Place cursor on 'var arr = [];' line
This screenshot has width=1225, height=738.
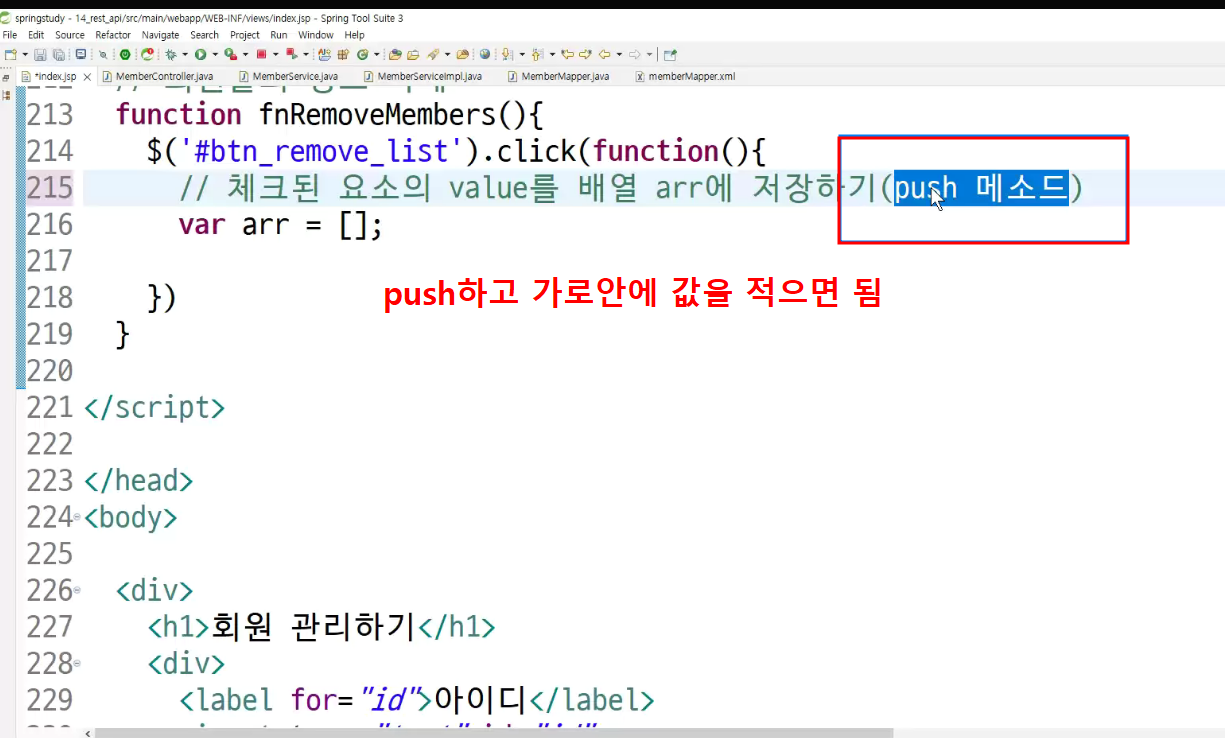(280, 224)
